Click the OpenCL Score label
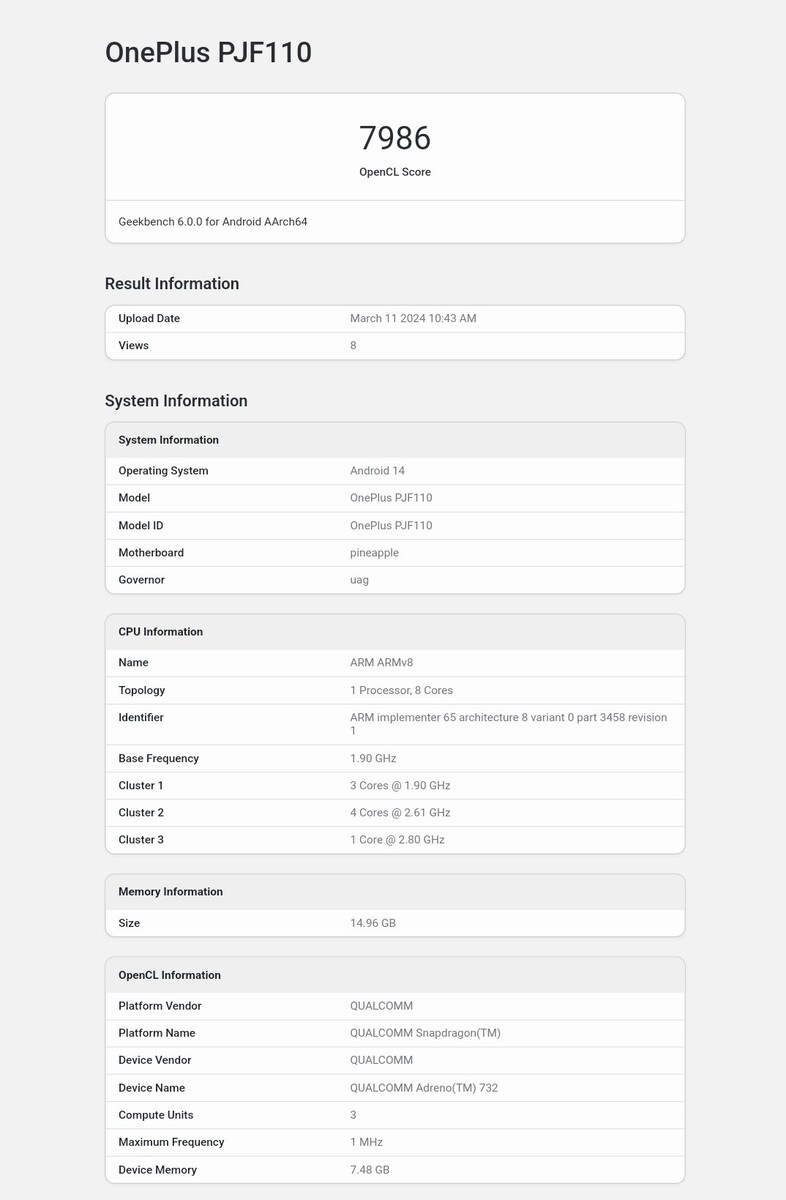 pyautogui.click(x=395, y=172)
